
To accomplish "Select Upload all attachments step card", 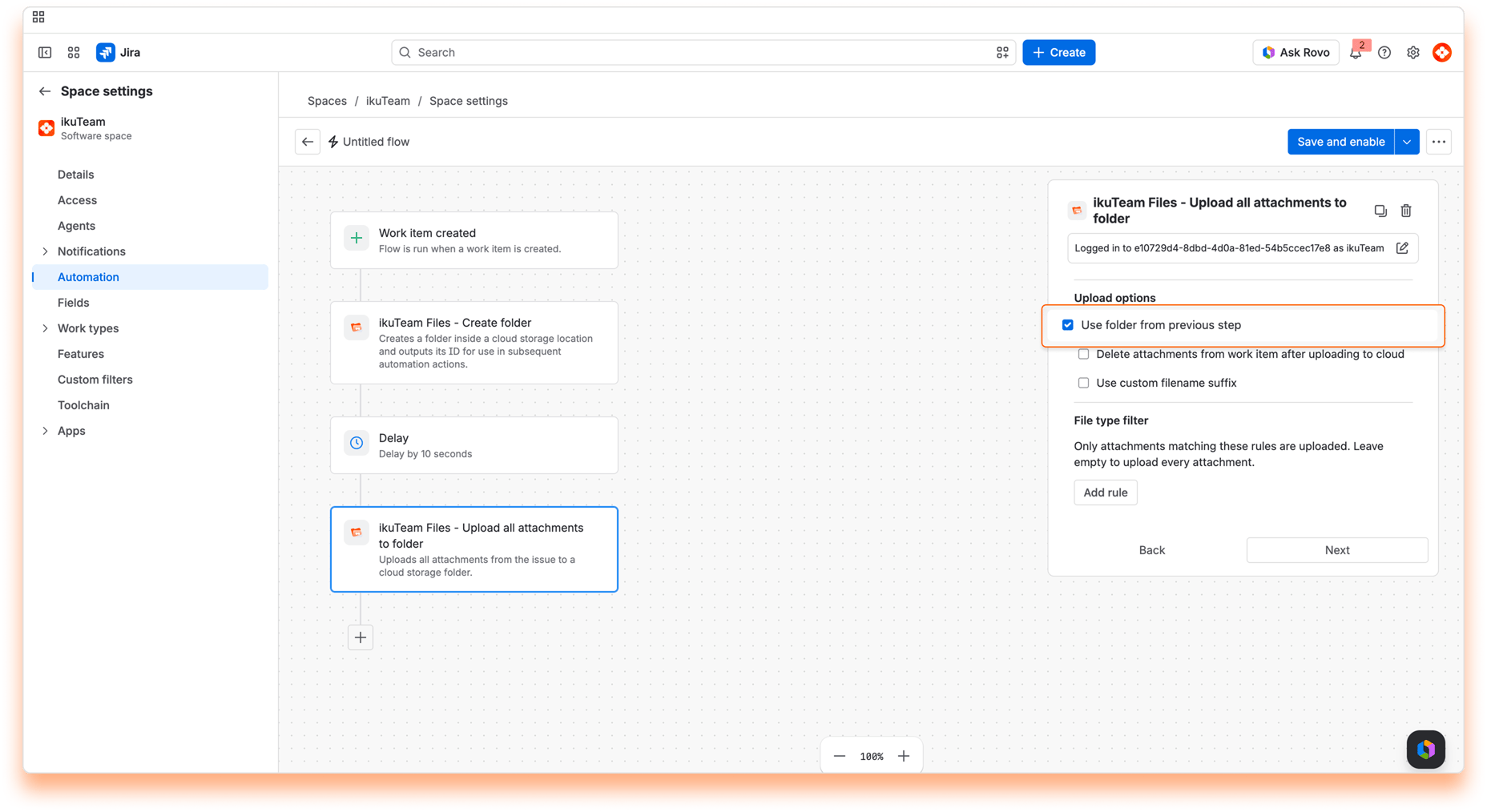I will [474, 549].
